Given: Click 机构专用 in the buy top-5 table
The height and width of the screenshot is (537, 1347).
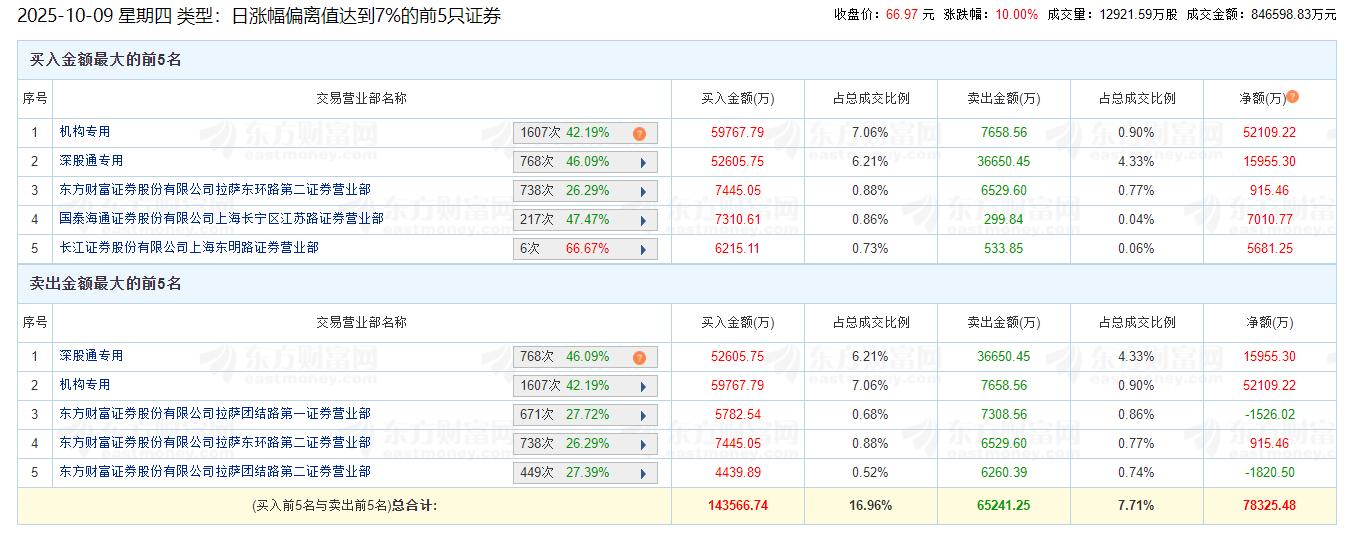Looking at the screenshot, I should 85,131.
